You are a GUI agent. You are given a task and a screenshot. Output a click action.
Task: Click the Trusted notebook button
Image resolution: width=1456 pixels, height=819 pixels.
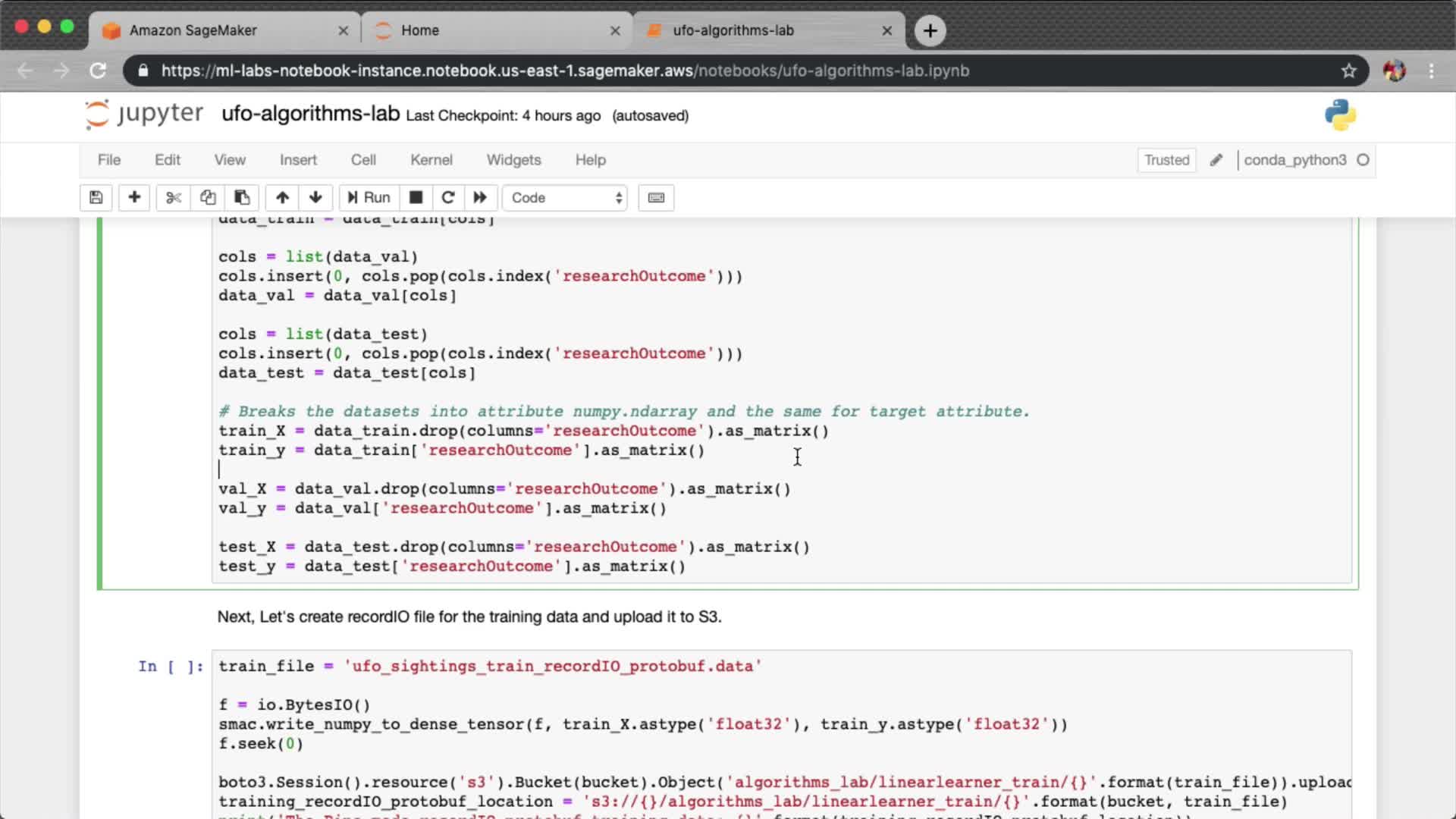click(x=1166, y=160)
